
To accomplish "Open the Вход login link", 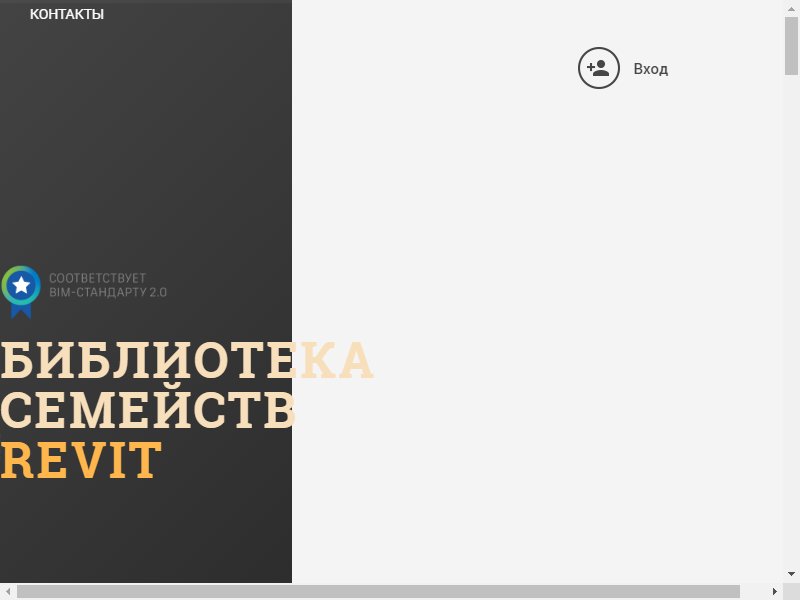I will click(x=651, y=69).
